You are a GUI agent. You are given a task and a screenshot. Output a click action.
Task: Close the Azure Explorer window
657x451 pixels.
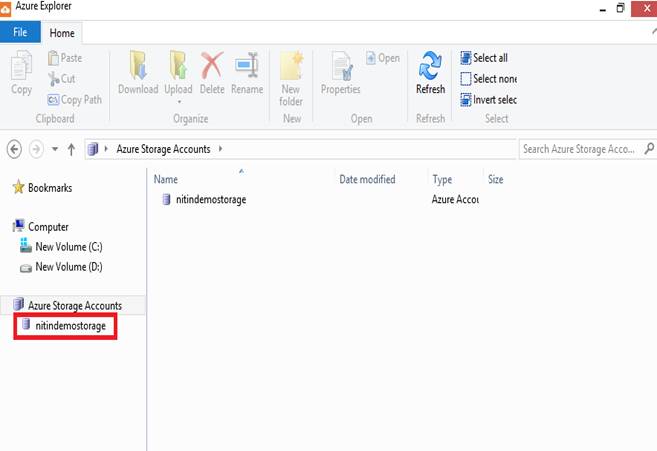646,8
